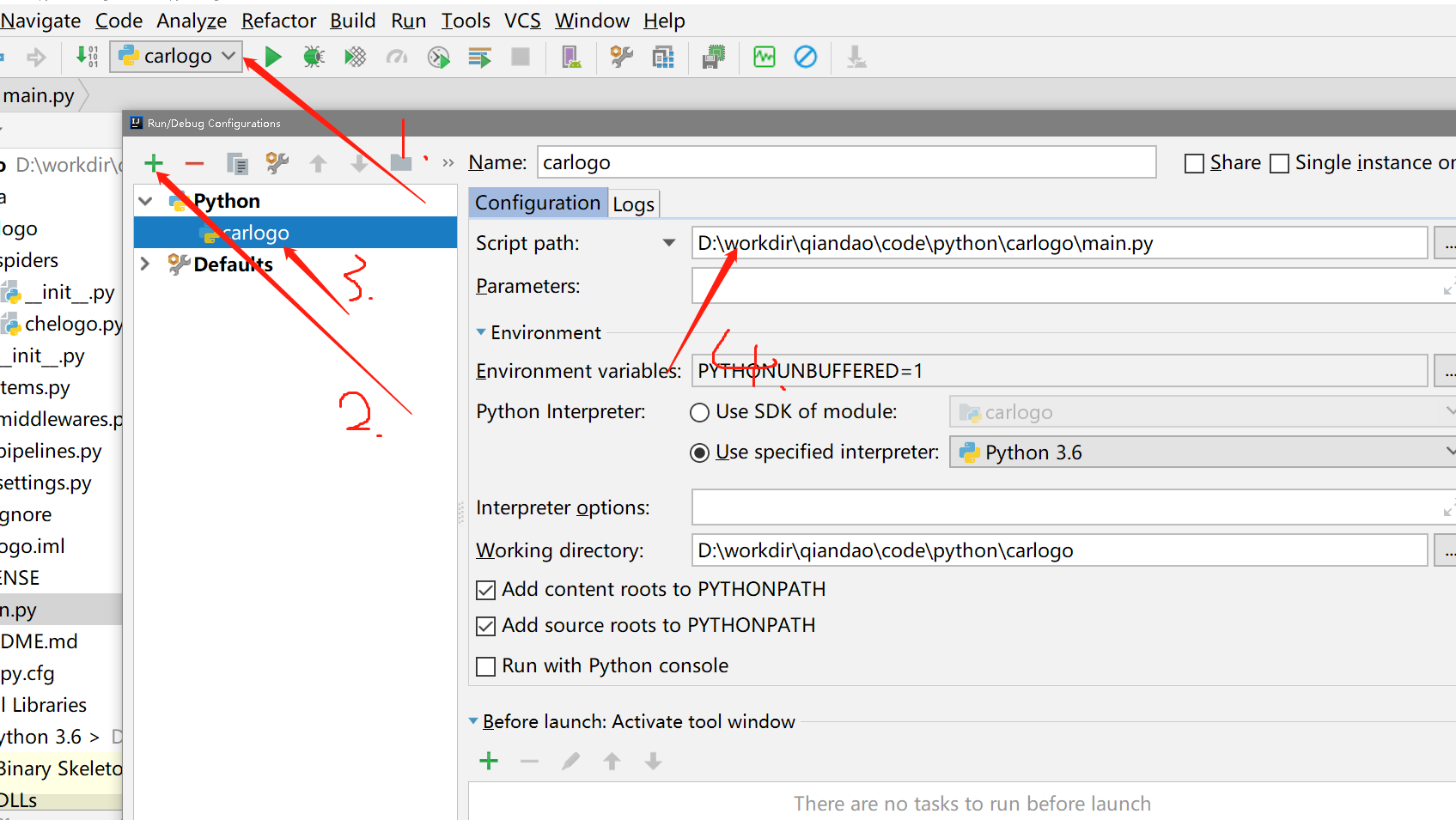This screenshot has height=820, width=1456.
Task: Uncheck Add content roots to PYTHONPATH
Action: (x=485, y=590)
